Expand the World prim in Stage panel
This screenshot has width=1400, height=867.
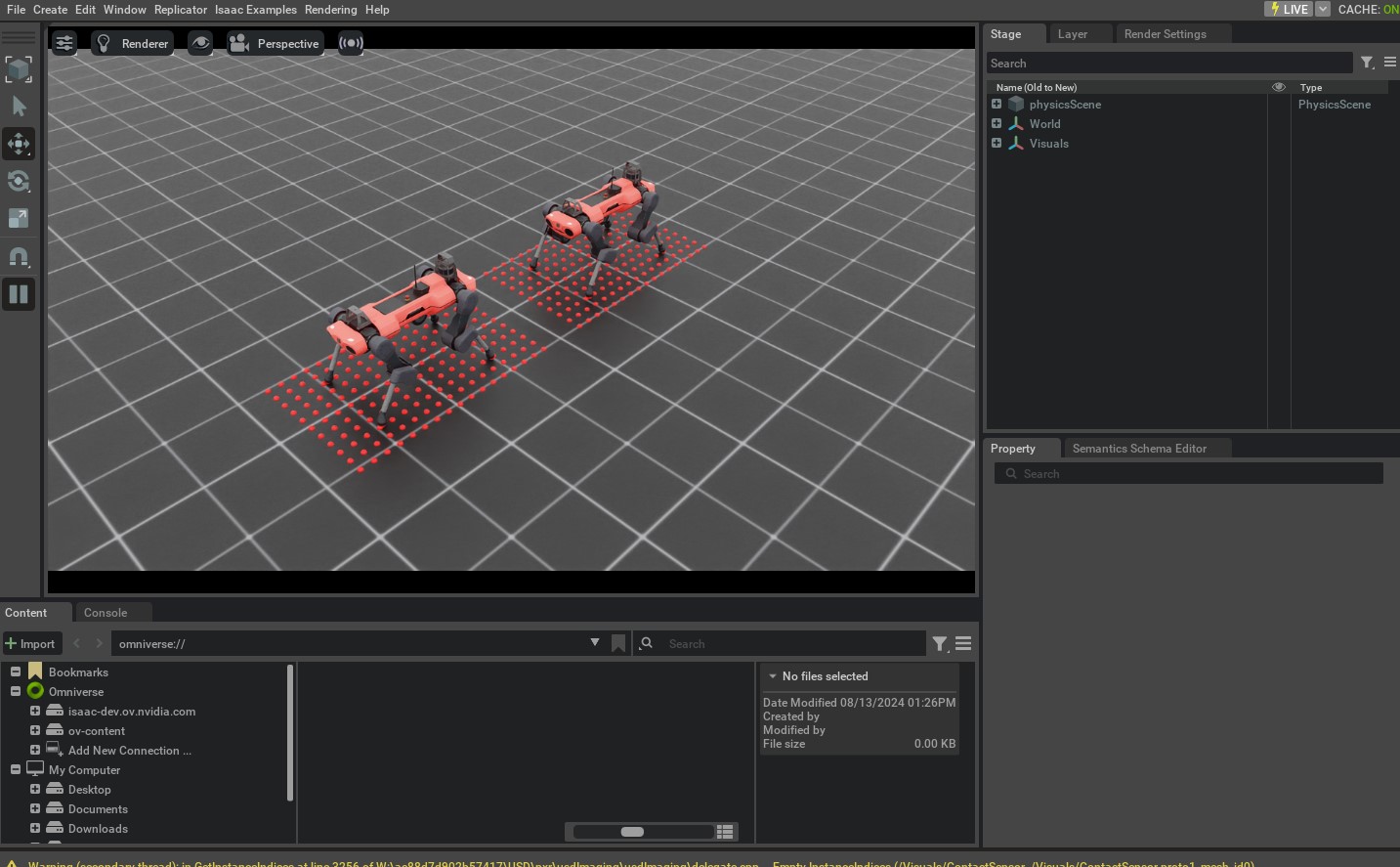[997, 123]
